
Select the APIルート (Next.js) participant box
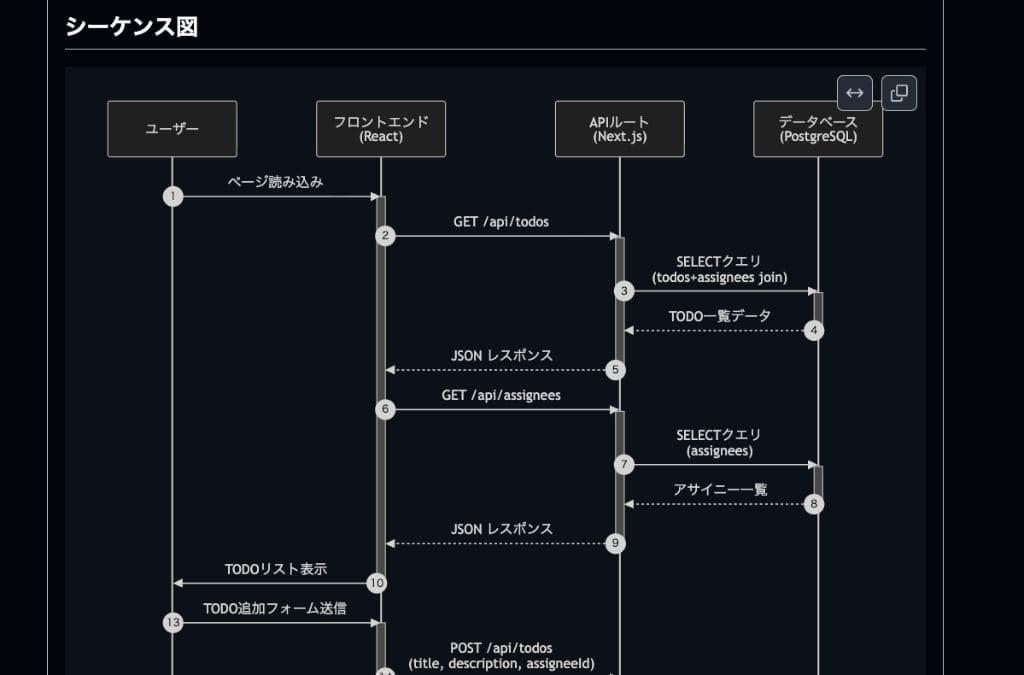click(x=618, y=129)
